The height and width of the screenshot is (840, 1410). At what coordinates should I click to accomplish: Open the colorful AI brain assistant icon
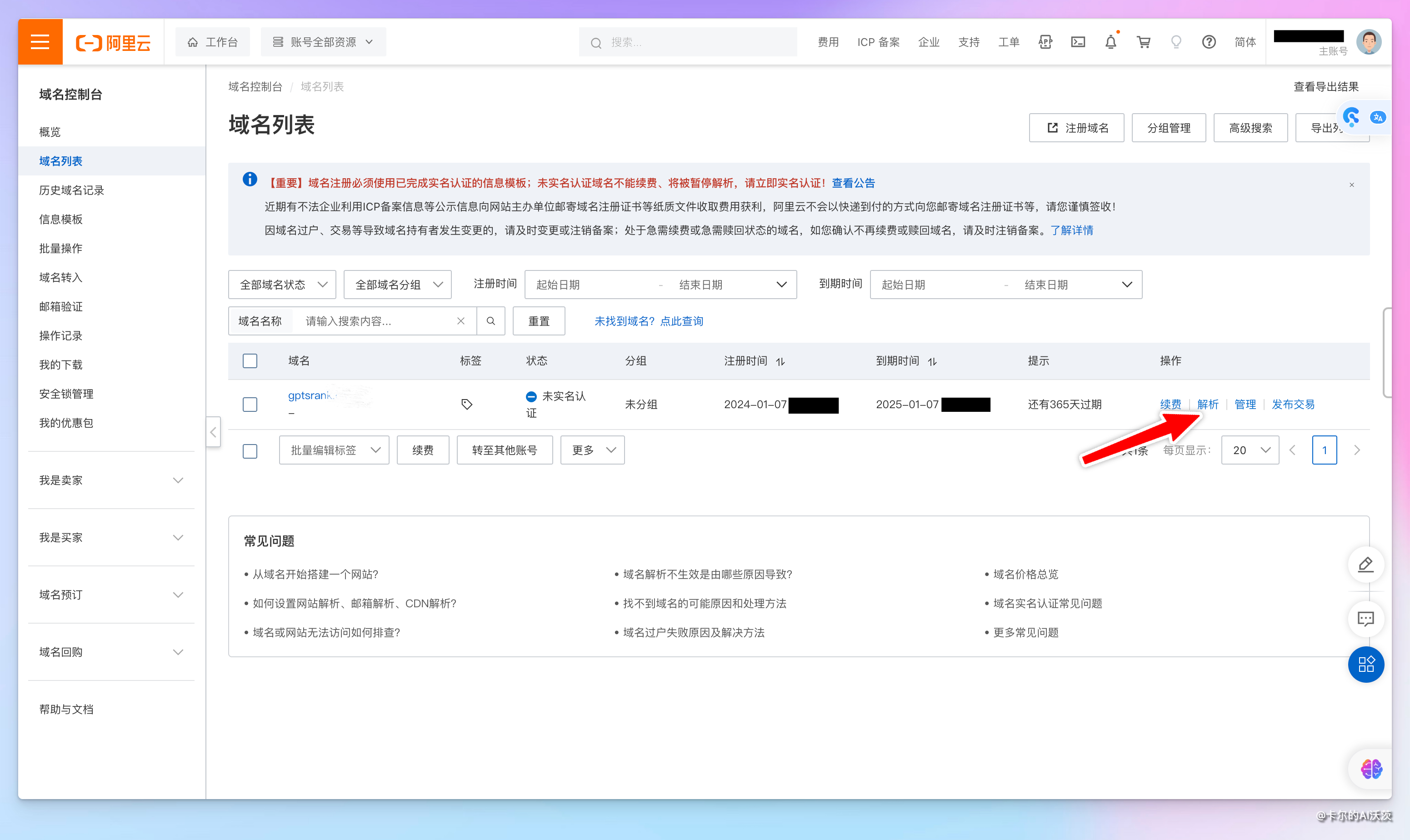[x=1371, y=769]
